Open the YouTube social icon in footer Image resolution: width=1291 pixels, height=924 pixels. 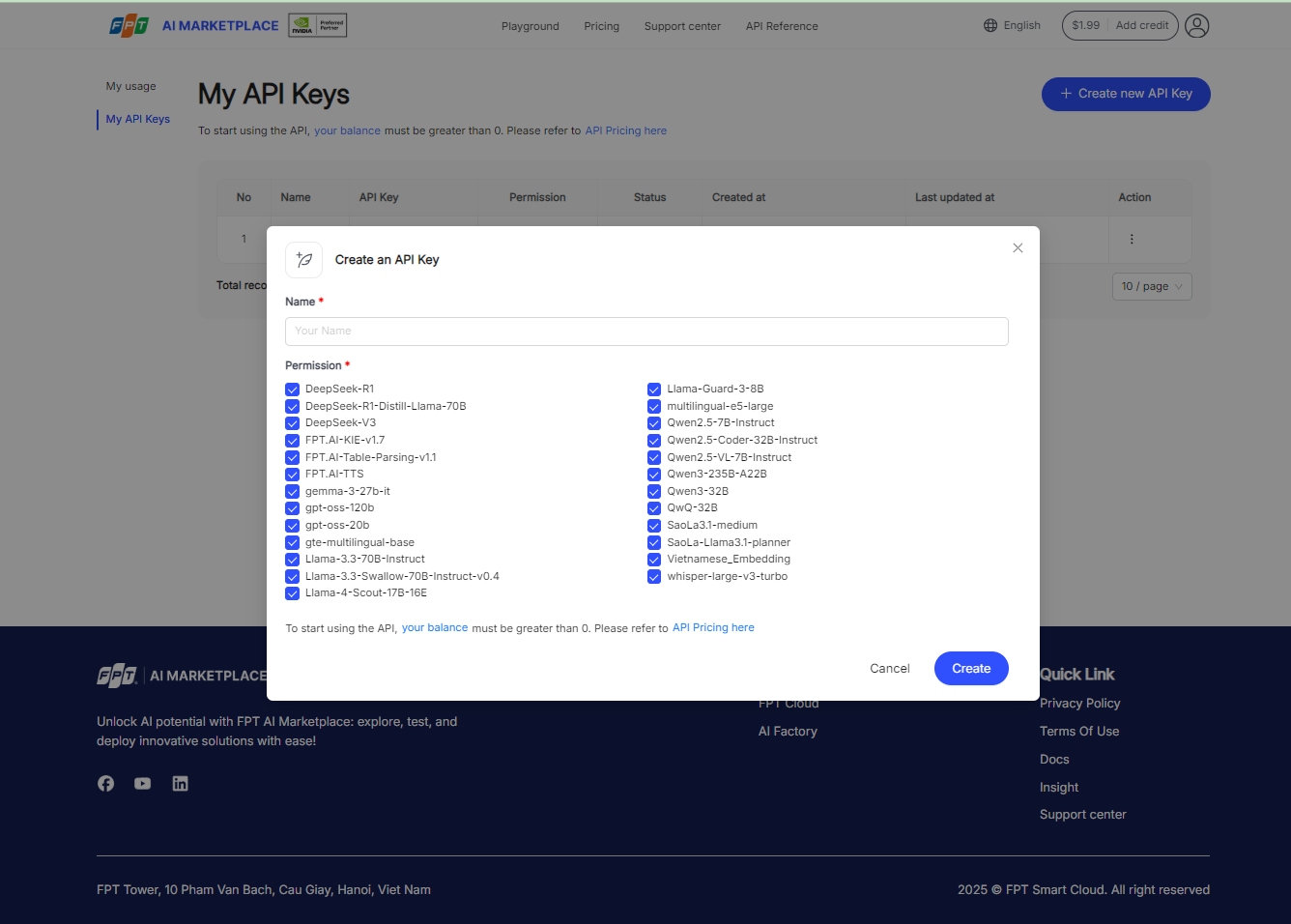click(x=143, y=784)
